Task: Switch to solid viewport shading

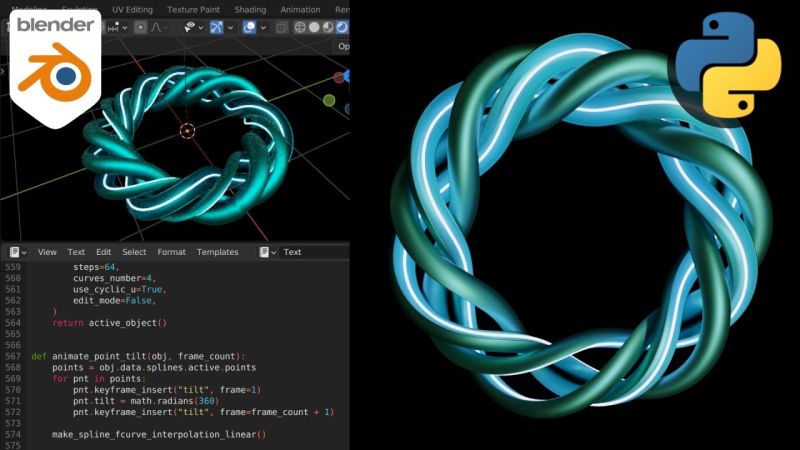Action: point(314,28)
